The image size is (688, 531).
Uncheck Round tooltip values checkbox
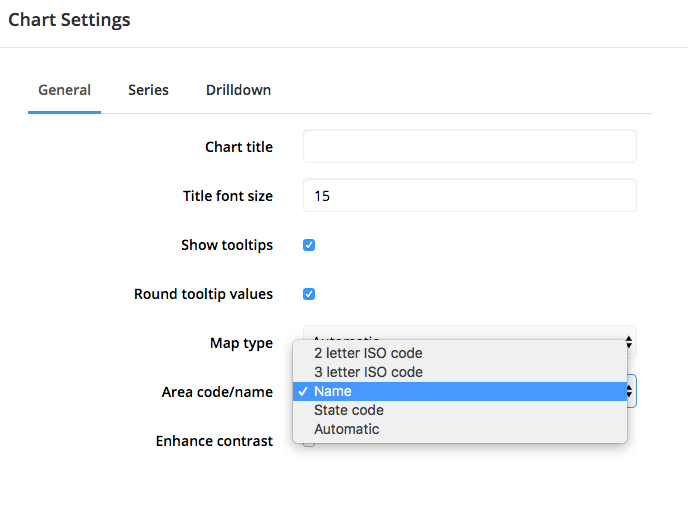pyautogui.click(x=309, y=294)
